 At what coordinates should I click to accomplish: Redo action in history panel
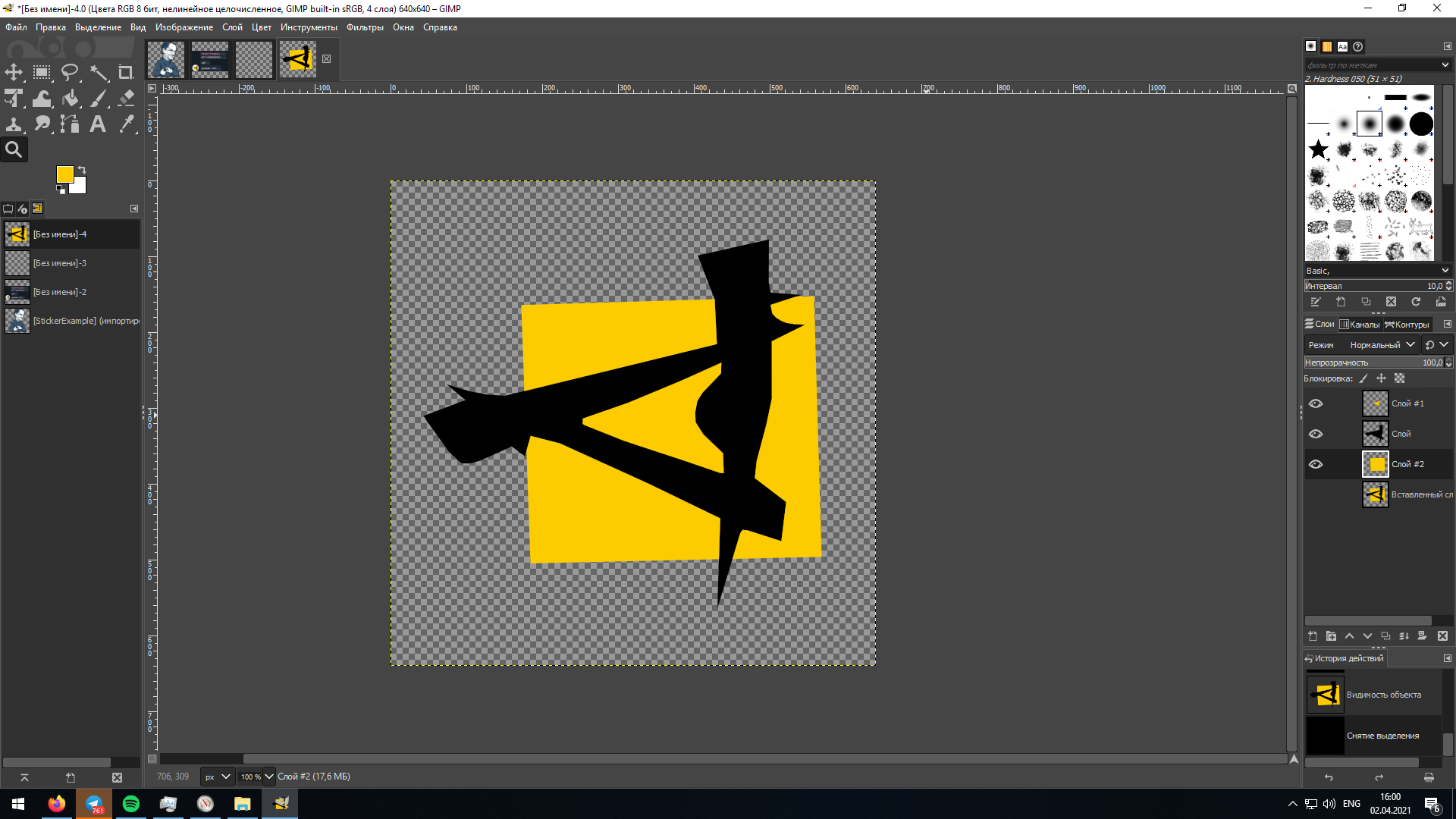coord(1379,777)
